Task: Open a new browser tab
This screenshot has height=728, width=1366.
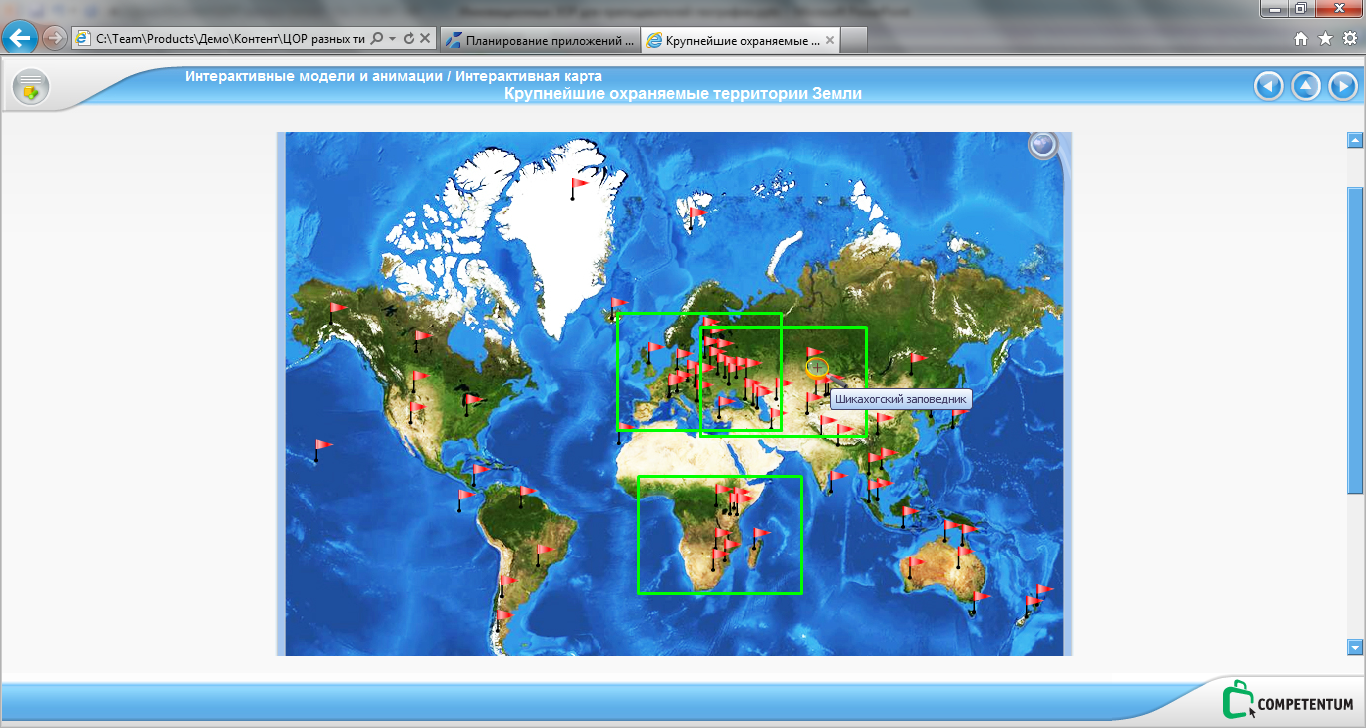Action: (853, 40)
